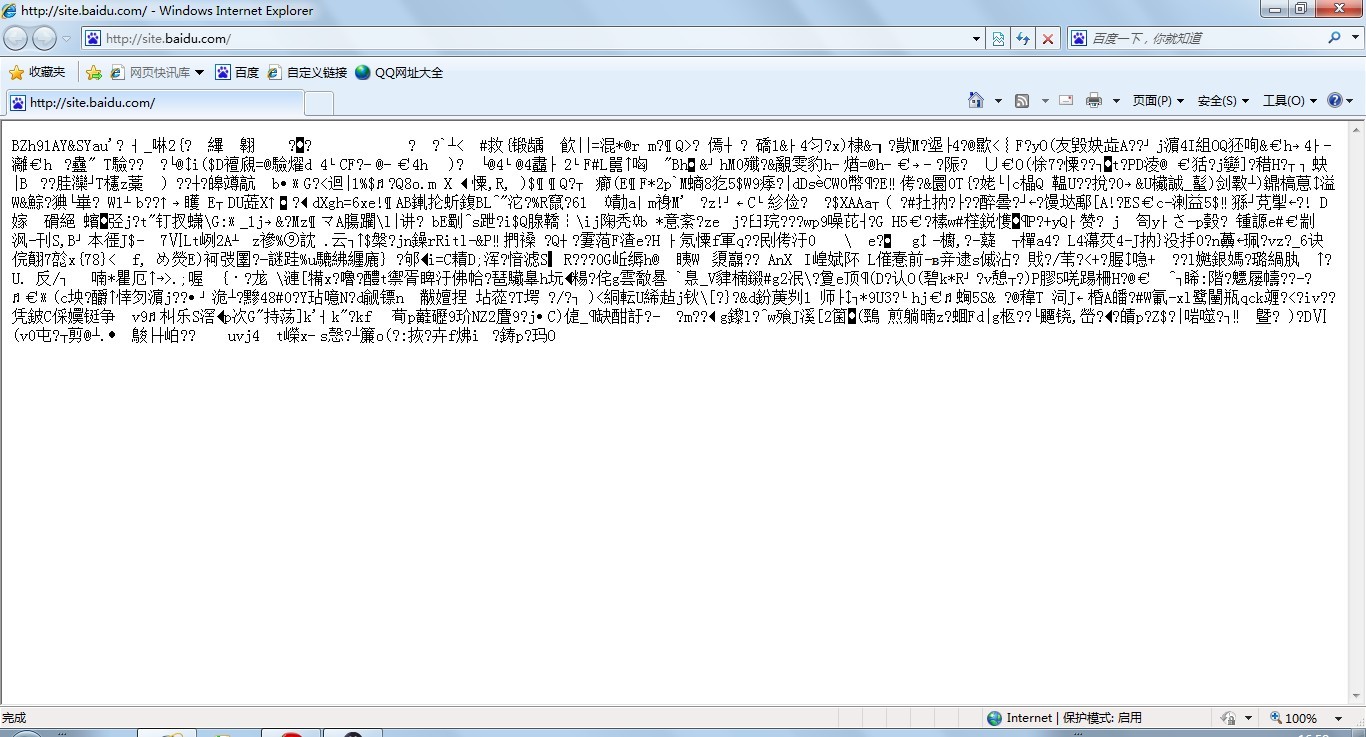Expand the feeds dropdown arrow
Image resolution: width=1366 pixels, height=737 pixels.
(1045, 101)
